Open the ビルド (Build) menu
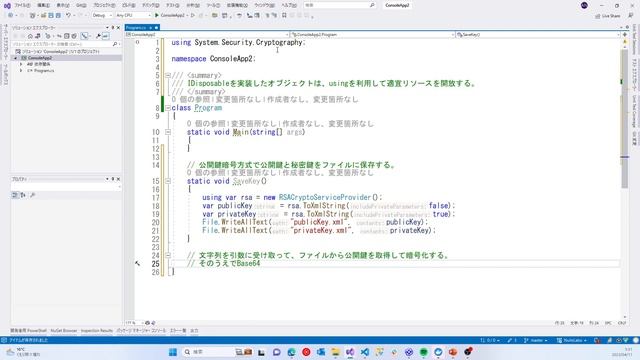This screenshot has width=640, height=360. (x=129, y=5)
